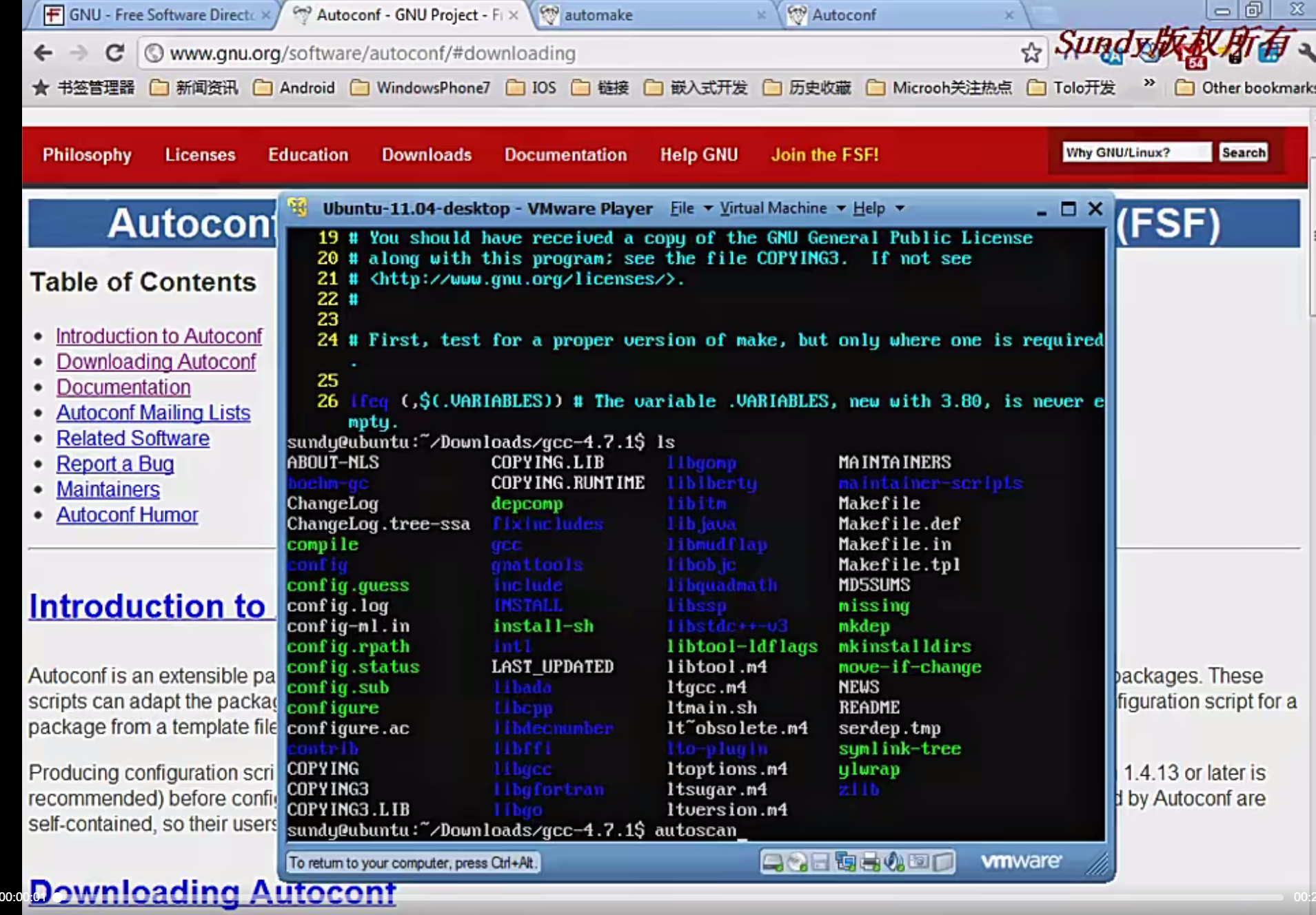Open the Virtual Machine dropdown menu
The image size is (1316, 915).
[782, 208]
